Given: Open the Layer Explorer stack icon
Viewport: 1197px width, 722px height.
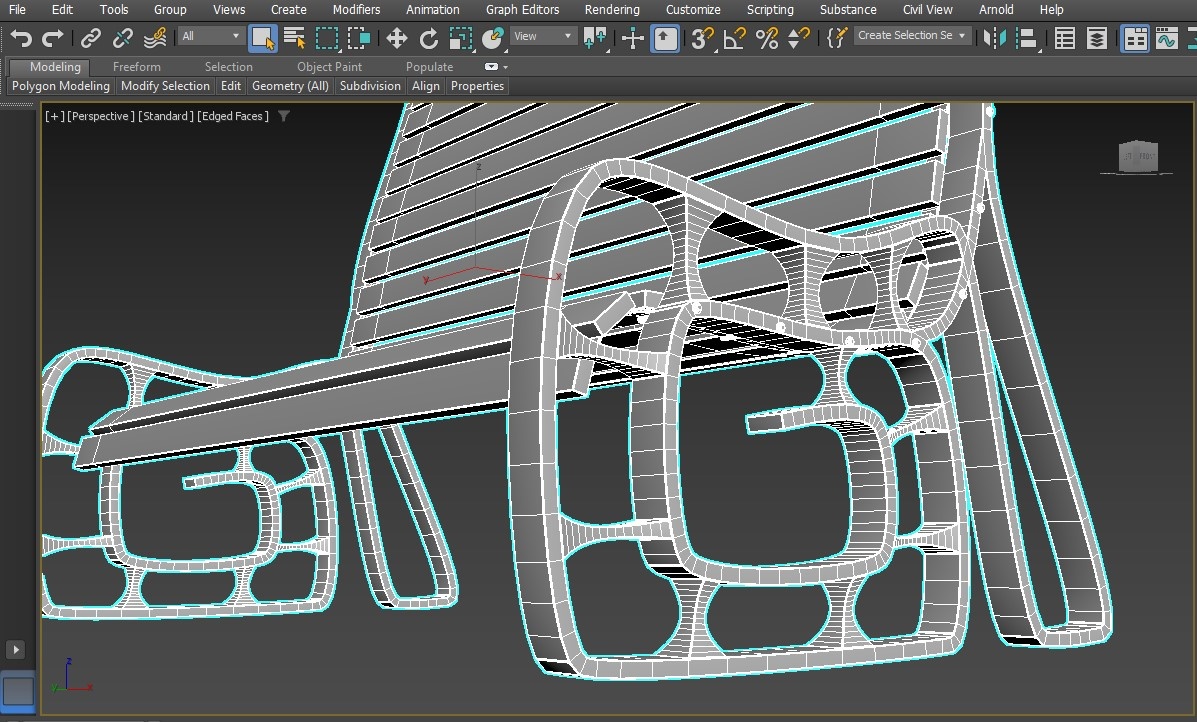Looking at the screenshot, I should (x=1097, y=39).
